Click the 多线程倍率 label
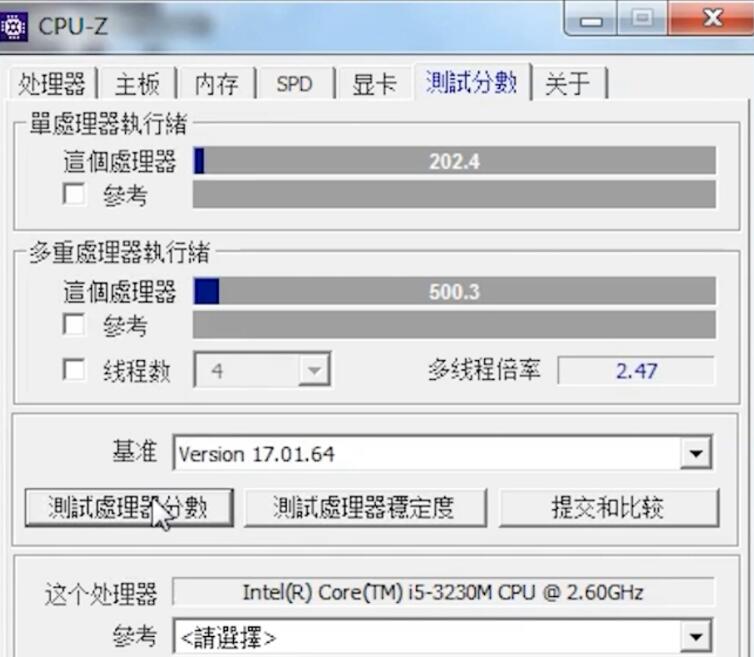754x657 pixels. [x=484, y=370]
